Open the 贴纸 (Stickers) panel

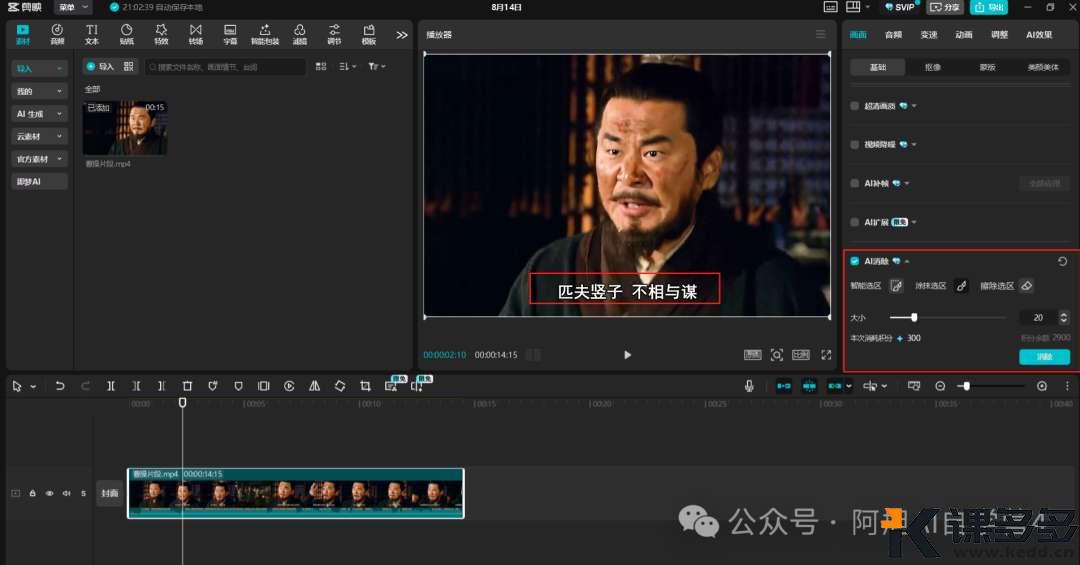tap(127, 35)
